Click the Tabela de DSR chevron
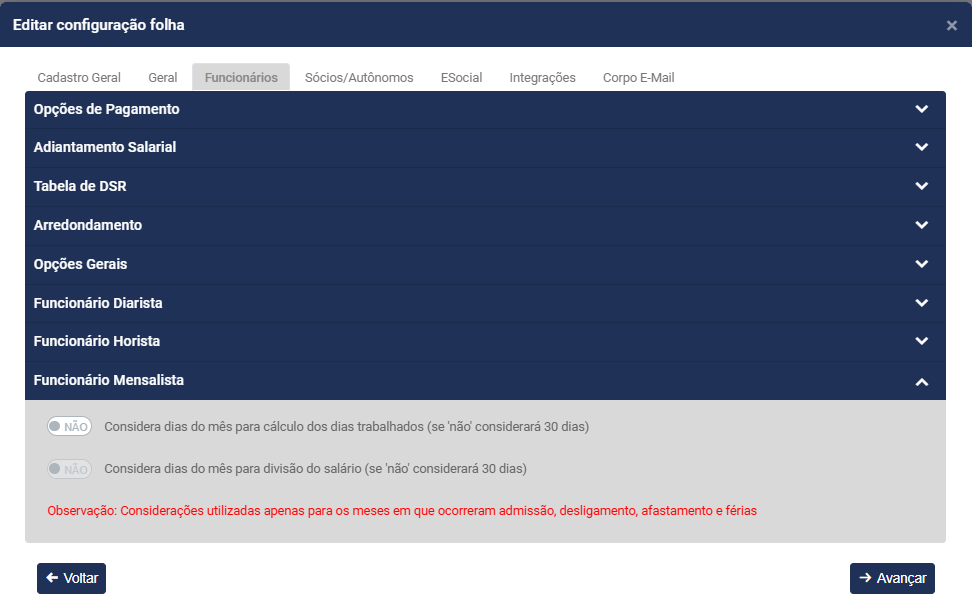This screenshot has width=972, height=610. [x=922, y=186]
